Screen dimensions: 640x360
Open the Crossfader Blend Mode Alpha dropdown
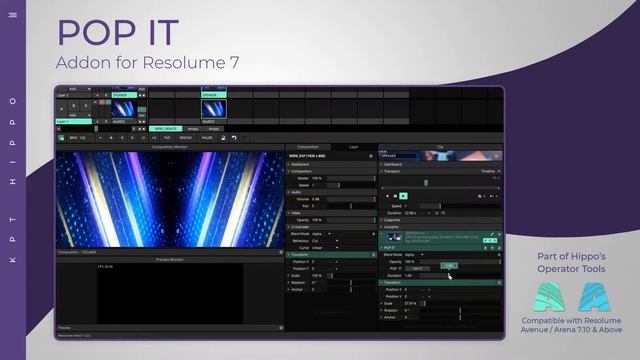pos(322,234)
